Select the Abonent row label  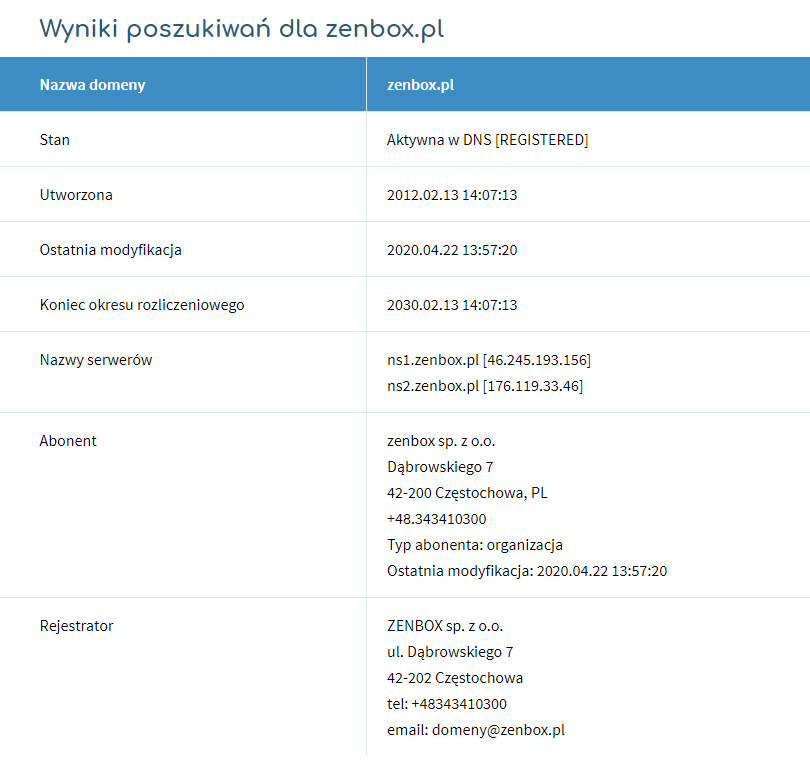pos(68,440)
